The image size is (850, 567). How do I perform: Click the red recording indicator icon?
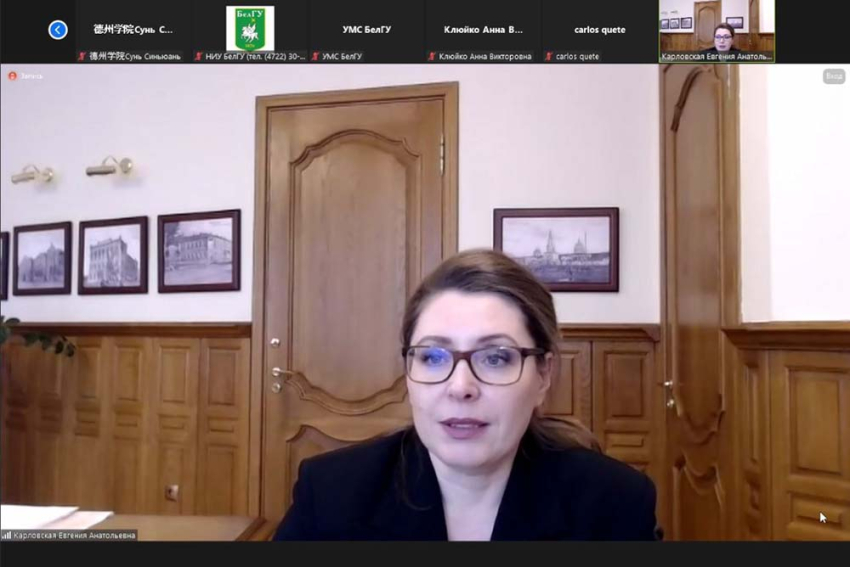[13, 76]
